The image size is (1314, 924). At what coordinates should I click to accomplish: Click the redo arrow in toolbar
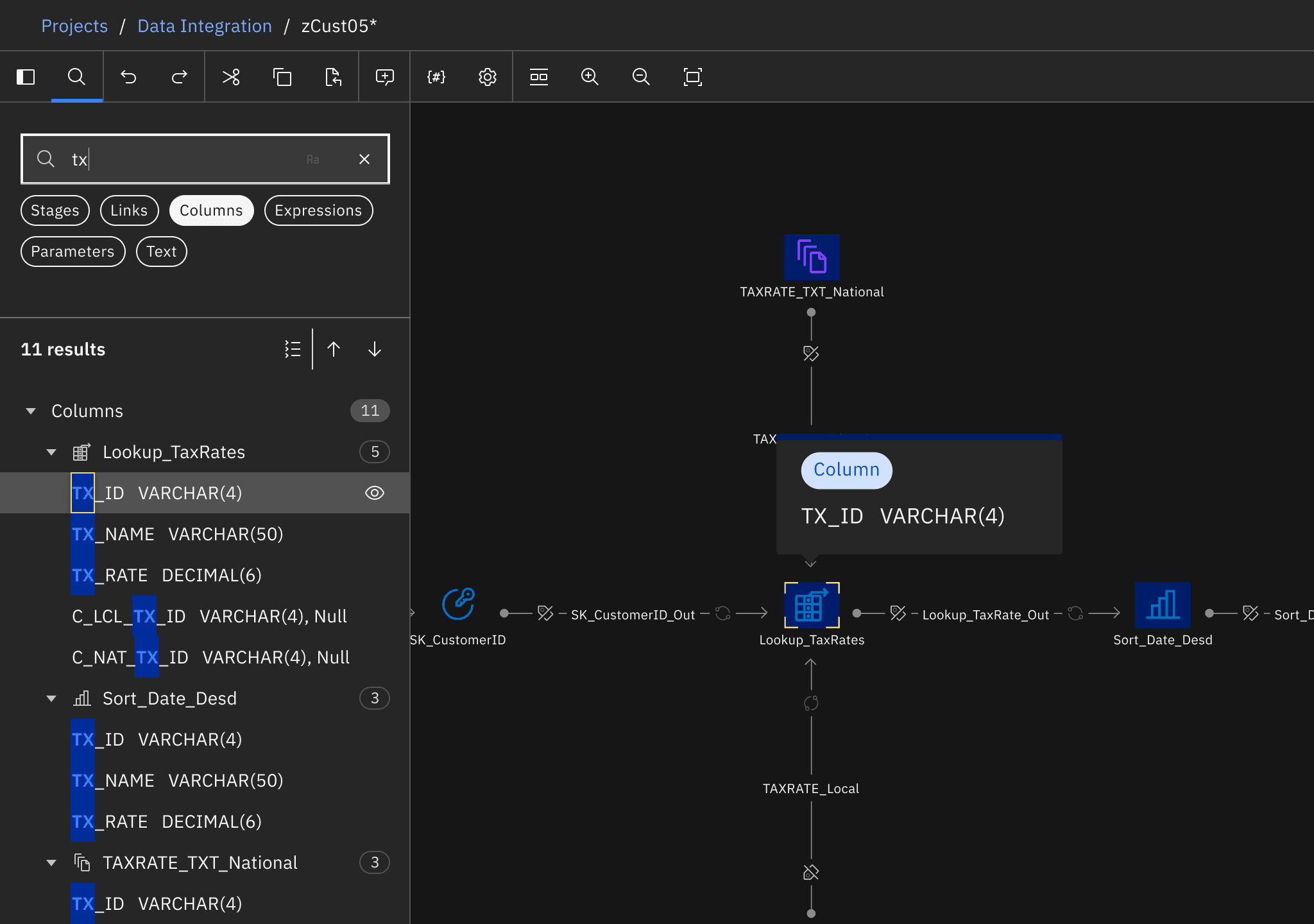tap(180, 77)
